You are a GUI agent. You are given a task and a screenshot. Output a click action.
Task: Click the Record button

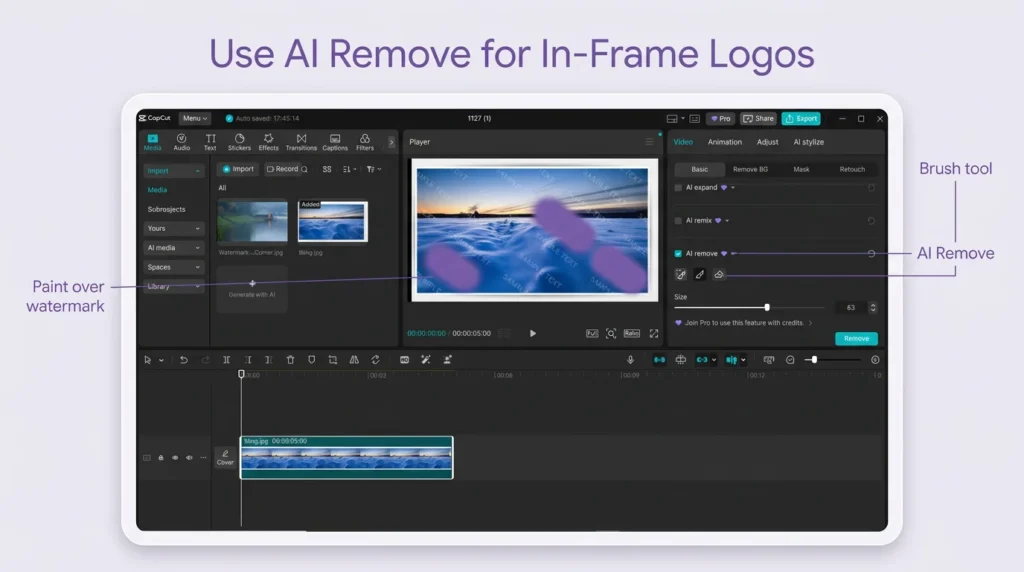pos(283,169)
